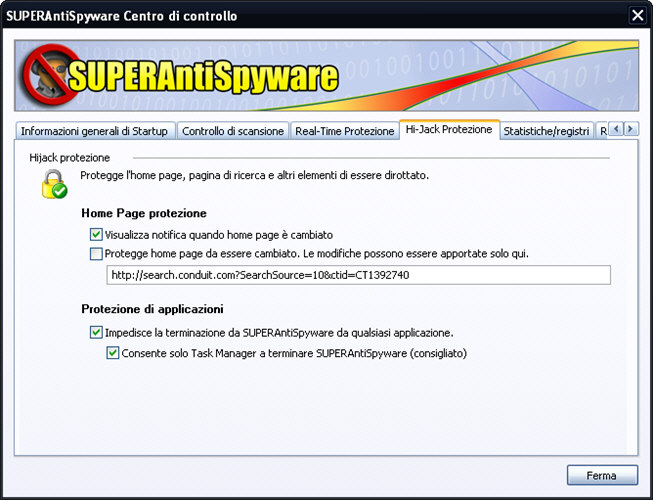Toggle Visualizza notifica quando home page cambiato

pyautogui.click(x=96, y=234)
